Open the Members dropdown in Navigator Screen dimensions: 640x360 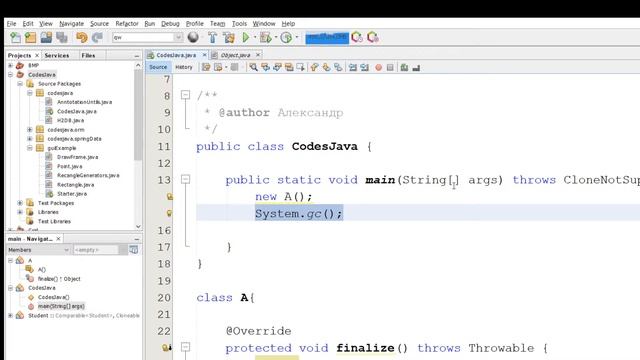(38, 250)
